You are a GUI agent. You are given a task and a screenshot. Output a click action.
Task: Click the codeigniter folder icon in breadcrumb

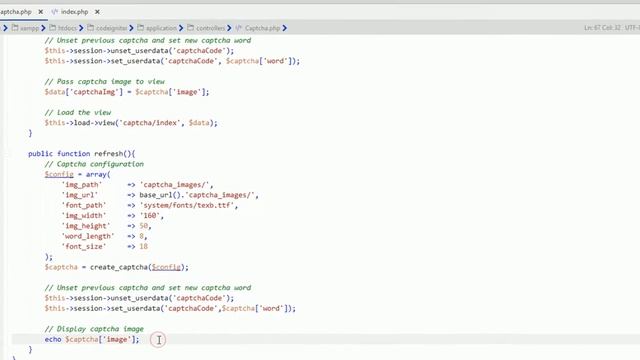coord(91,28)
